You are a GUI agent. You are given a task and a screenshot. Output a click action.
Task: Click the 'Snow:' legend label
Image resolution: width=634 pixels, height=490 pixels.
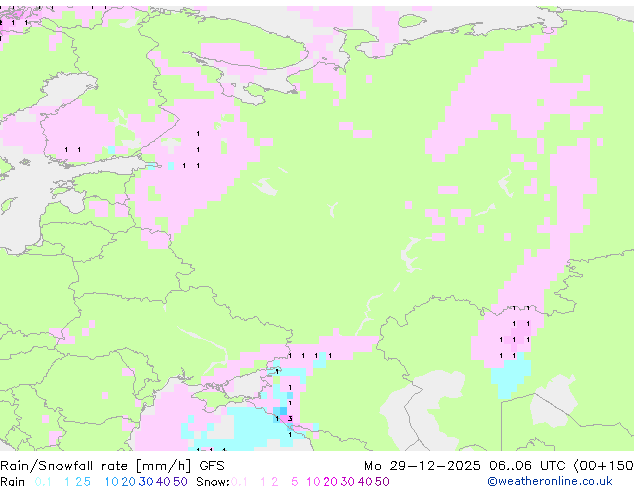(x=213, y=482)
